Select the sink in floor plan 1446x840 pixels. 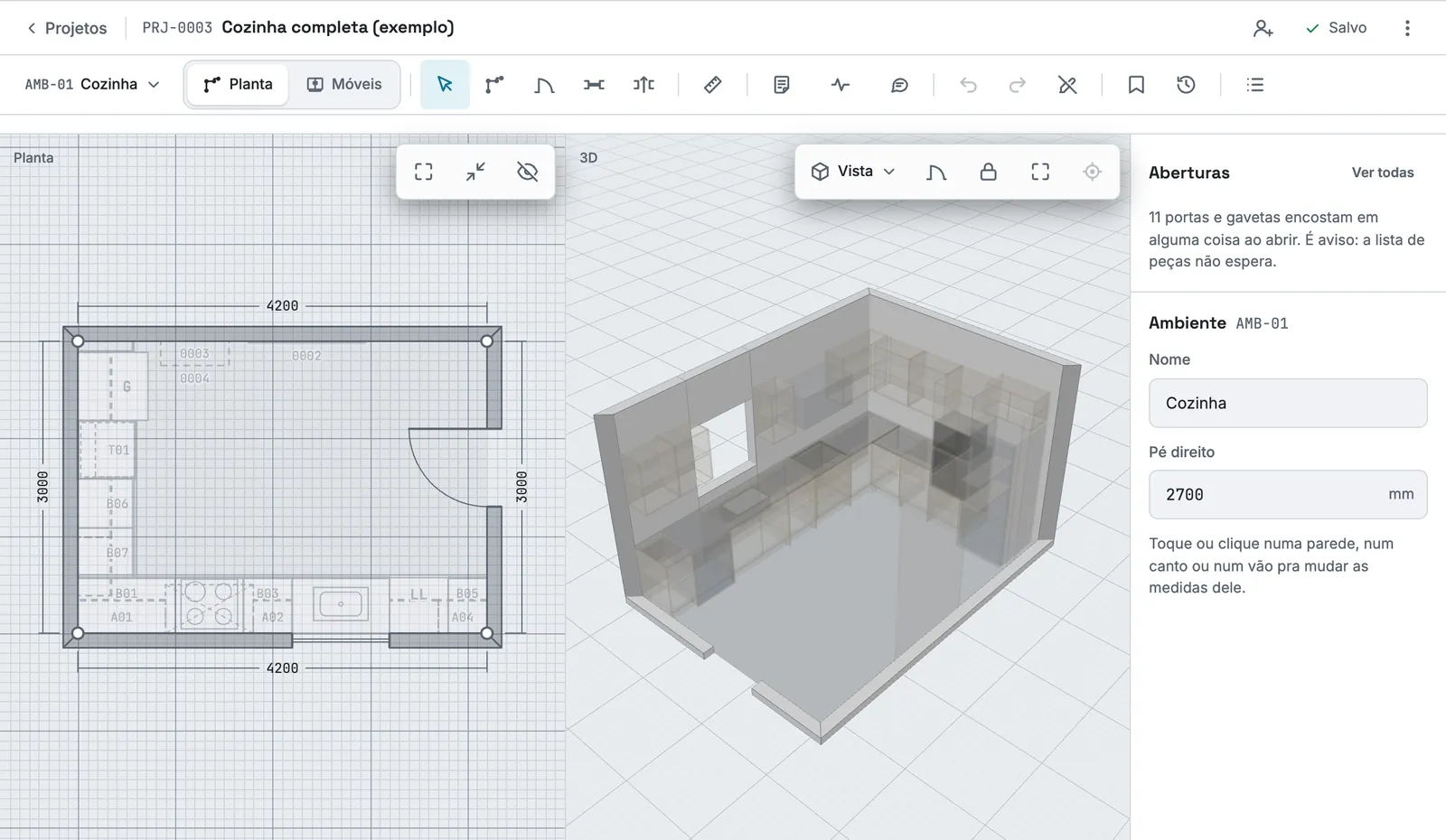pyautogui.click(x=341, y=603)
